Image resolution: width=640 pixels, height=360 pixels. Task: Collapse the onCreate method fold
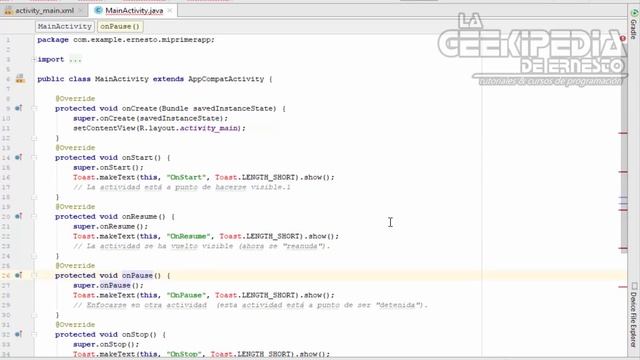(x=34, y=109)
